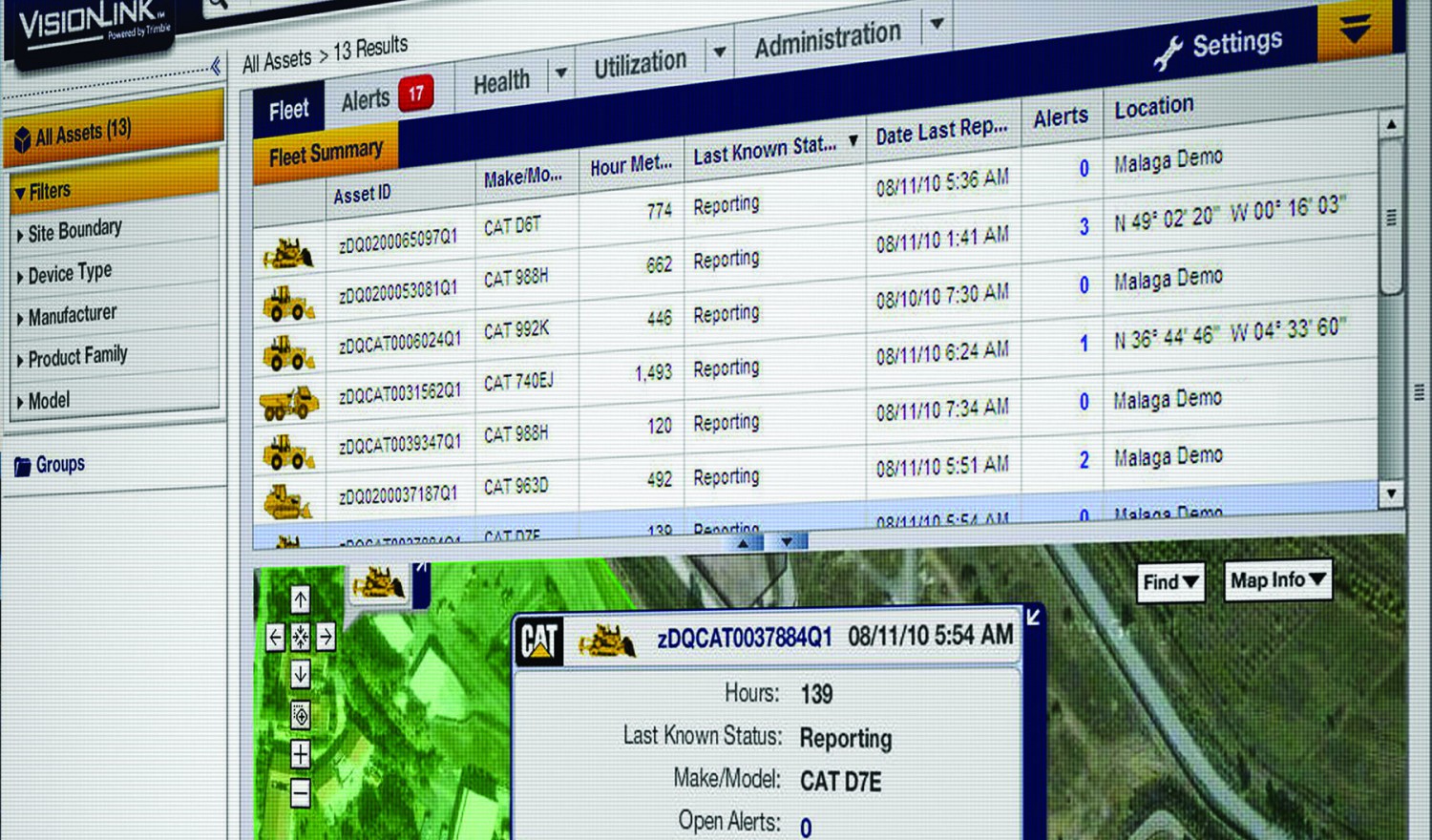Viewport: 1432px width, 840px height.
Task: Pan the map left with the arrow
Action: tap(276, 637)
